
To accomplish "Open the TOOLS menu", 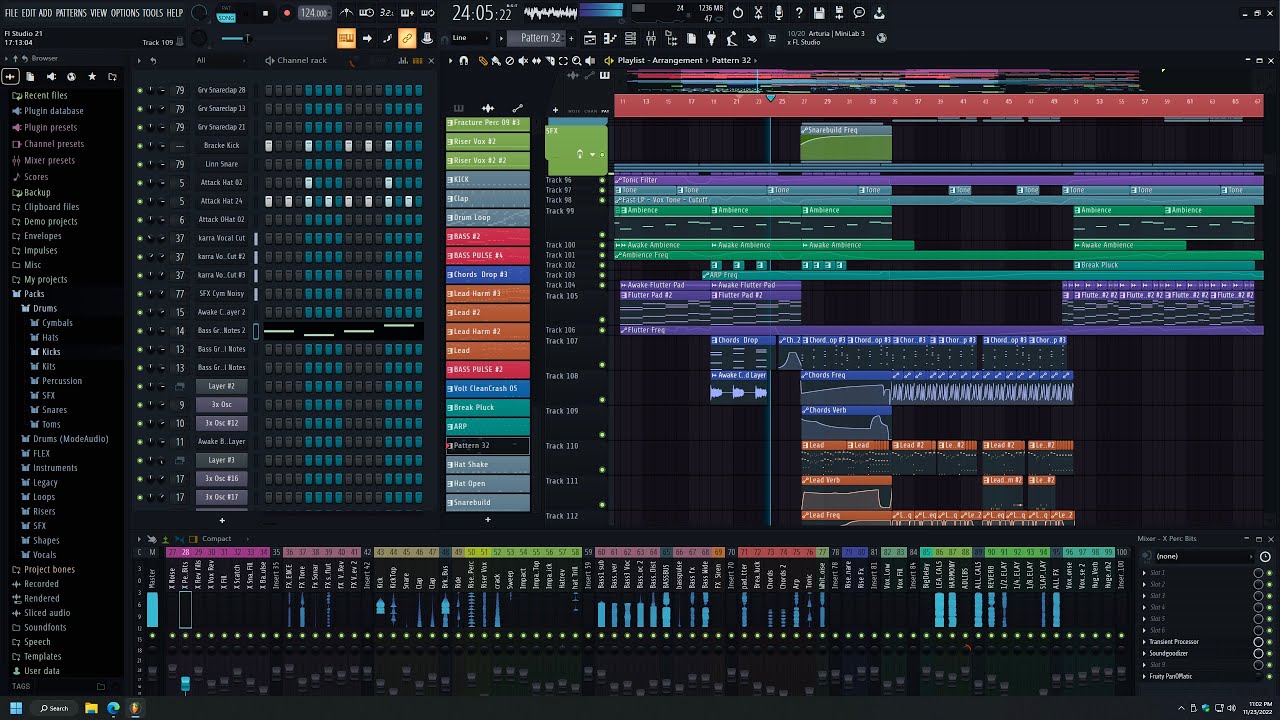I will click(152, 13).
